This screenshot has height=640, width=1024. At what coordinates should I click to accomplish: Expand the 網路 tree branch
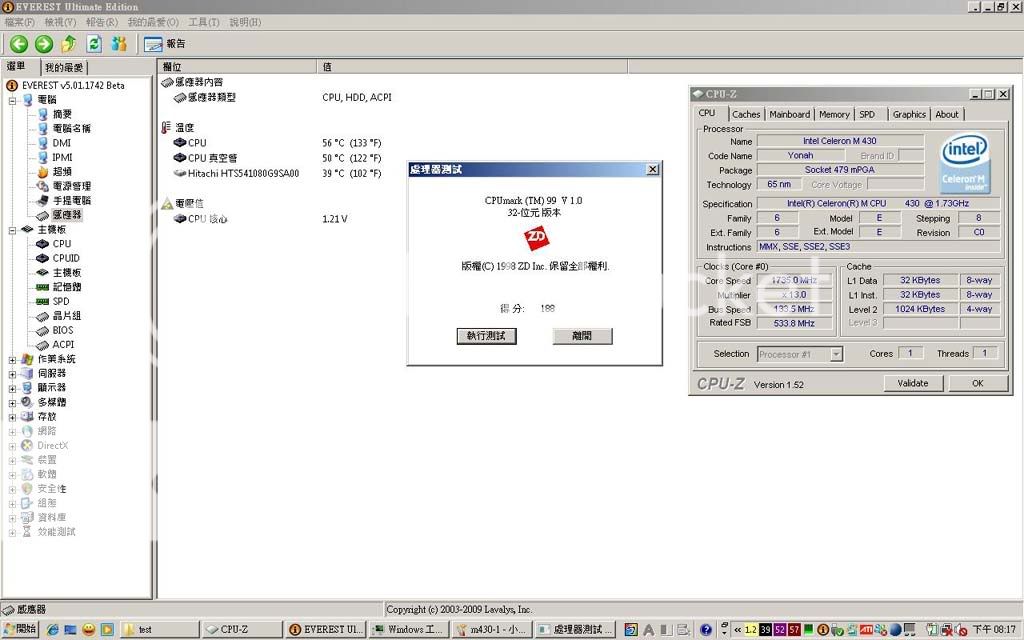[x=12, y=432]
